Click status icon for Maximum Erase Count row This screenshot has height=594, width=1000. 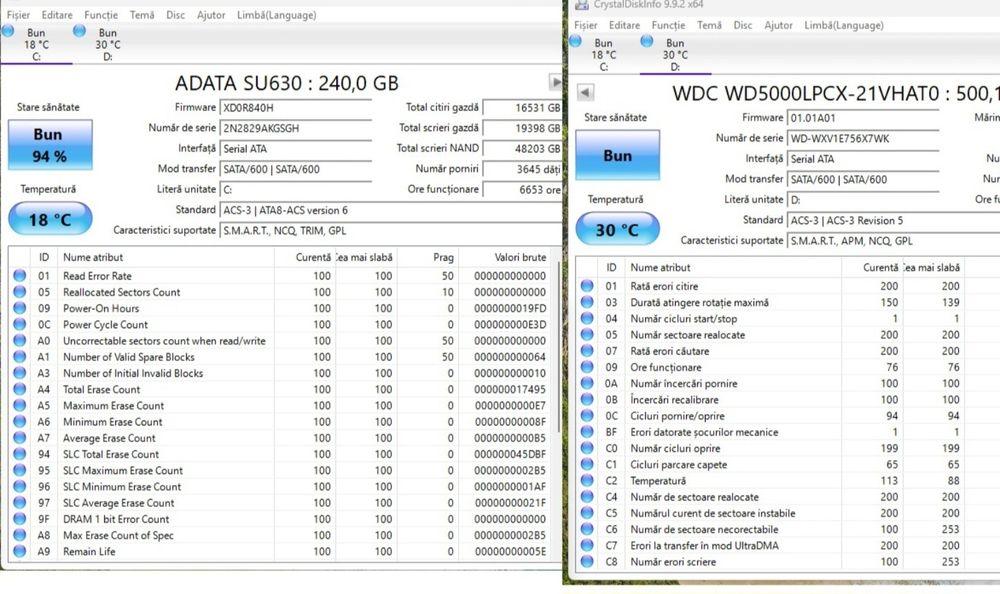20,405
